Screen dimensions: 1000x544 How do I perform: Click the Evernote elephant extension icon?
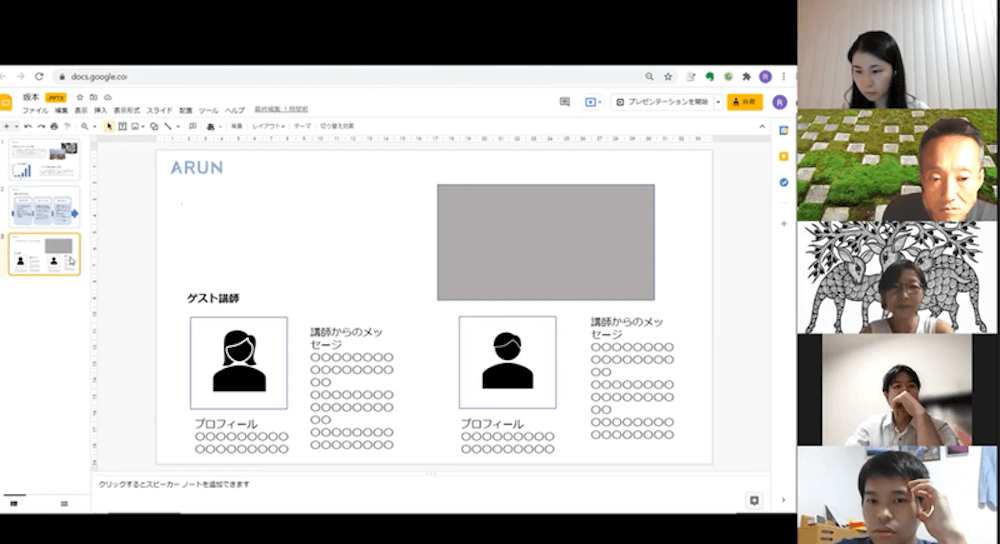[x=709, y=76]
